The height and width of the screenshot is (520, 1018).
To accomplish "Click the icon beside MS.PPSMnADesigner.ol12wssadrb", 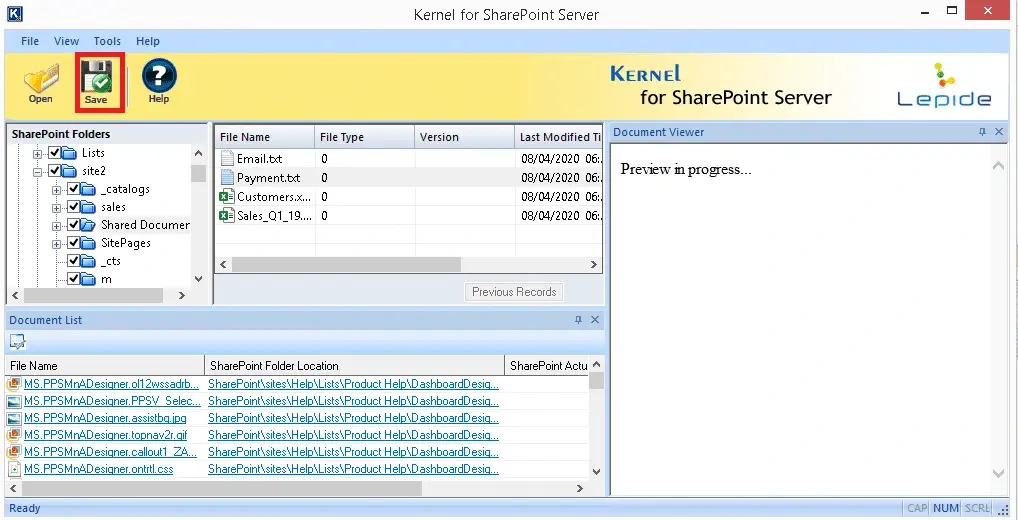I will point(14,384).
